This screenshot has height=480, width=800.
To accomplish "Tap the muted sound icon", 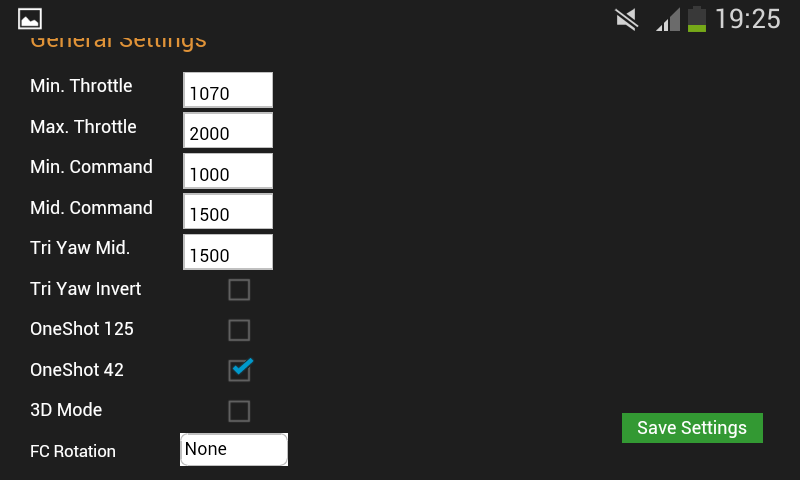I will 627,19.
